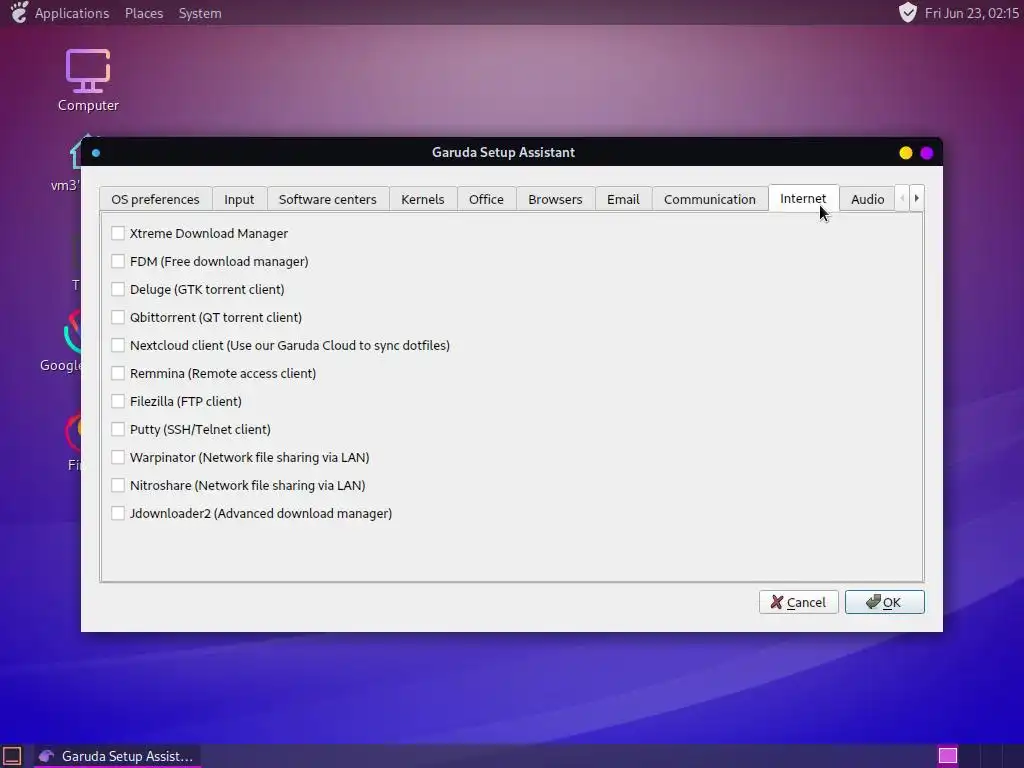
Task: Select the Internet tab
Action: [803, 198]
